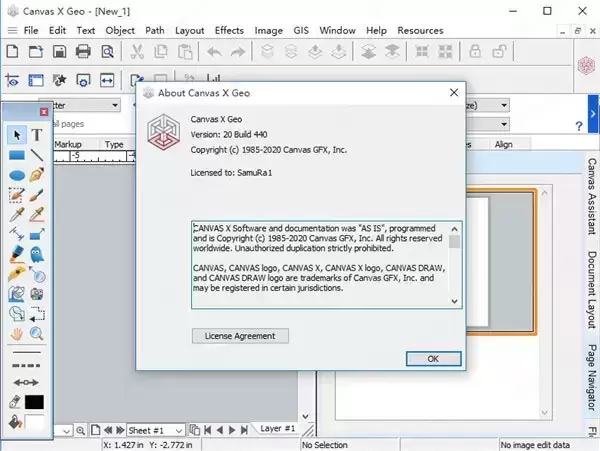Open the GIS menu

(301, 31)
